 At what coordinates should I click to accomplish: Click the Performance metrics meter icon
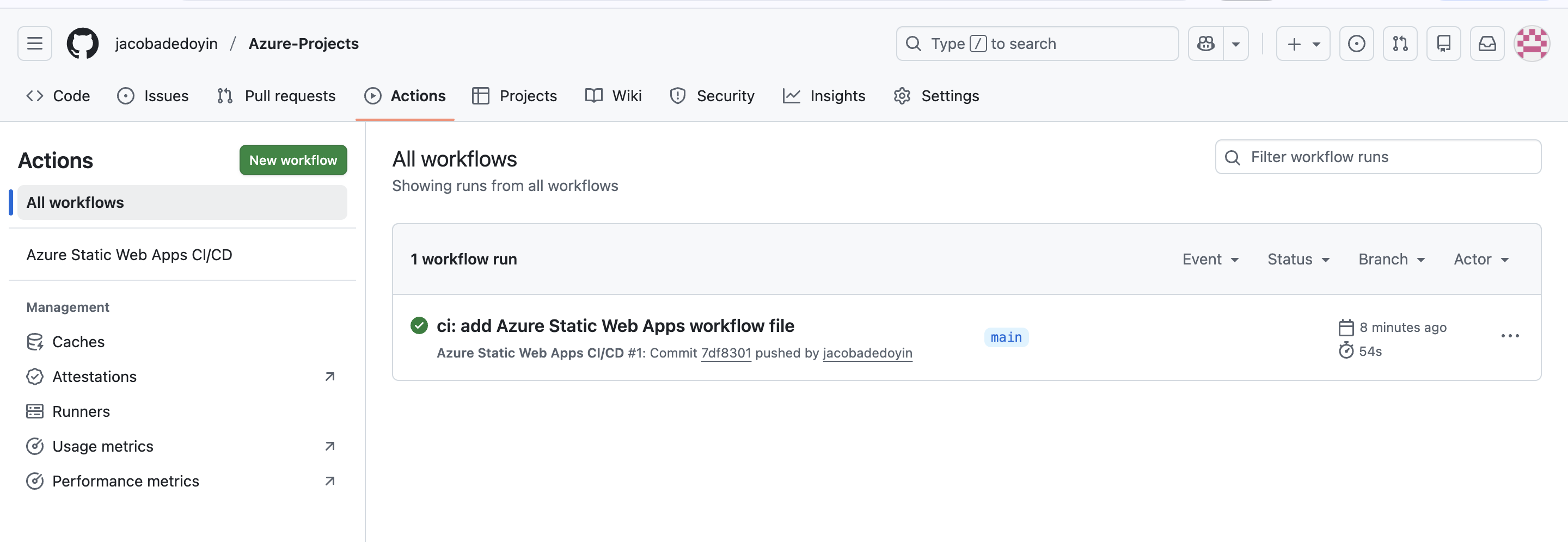(35, 481)
